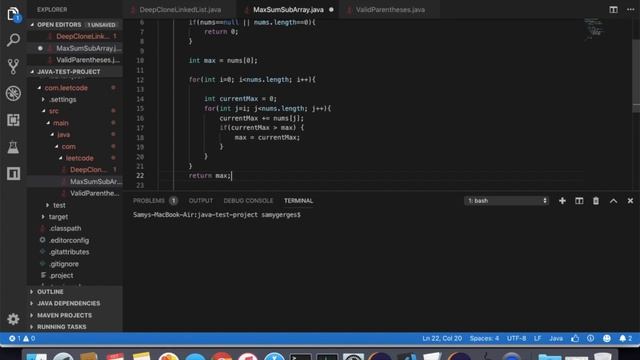Click the code minimap

[594, 29]
